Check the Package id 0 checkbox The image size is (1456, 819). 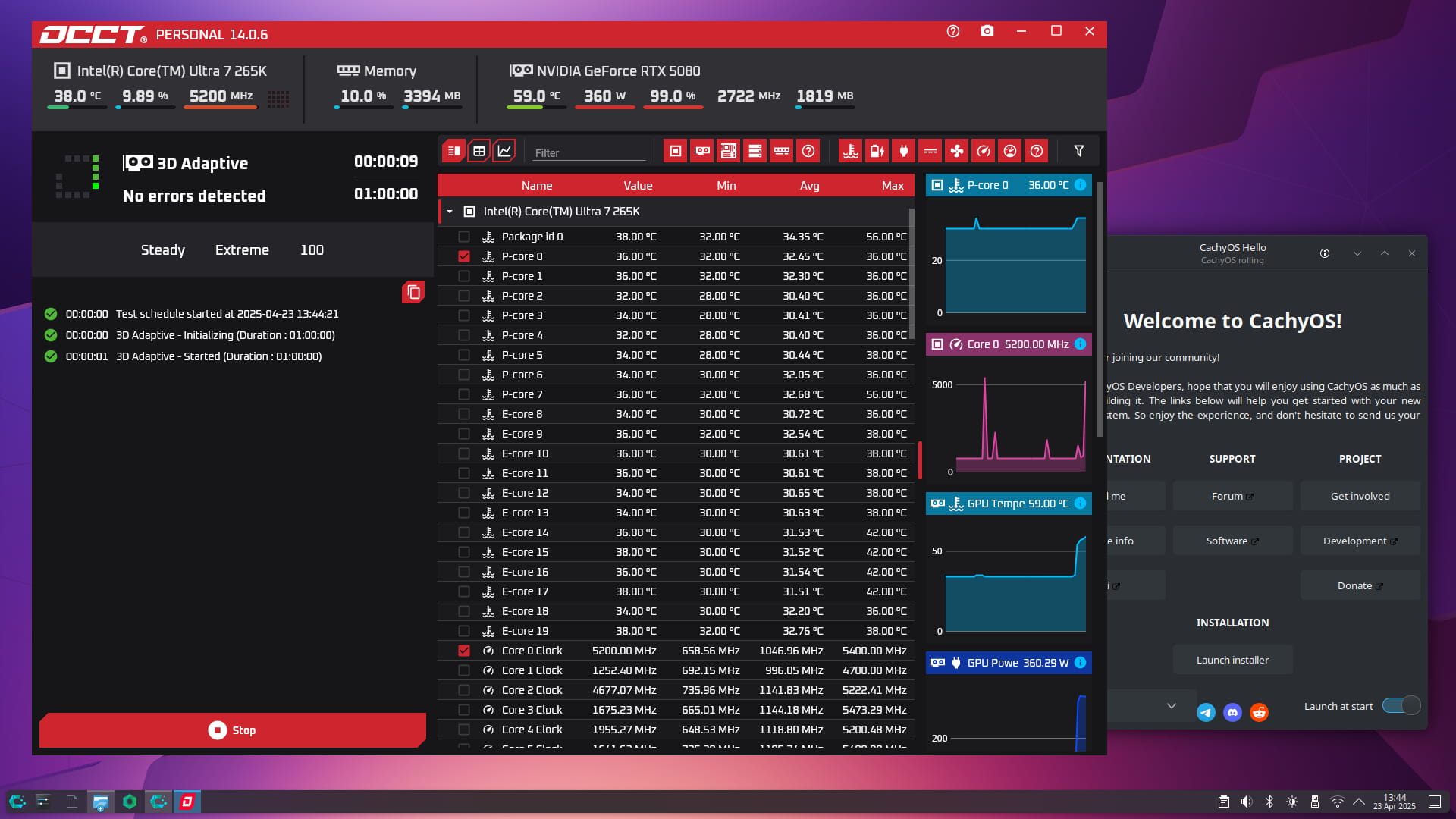[464, 237]
